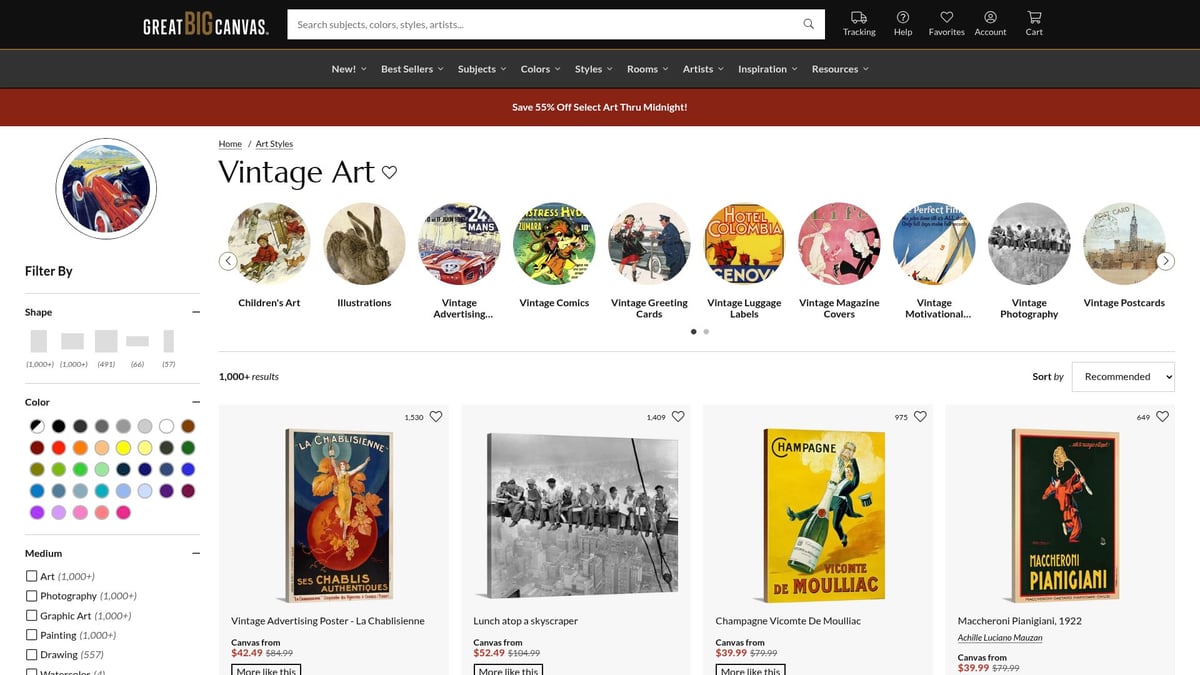Open the Inspiration navigation menu
The image size is (1200, 675).
click(768, 69)
